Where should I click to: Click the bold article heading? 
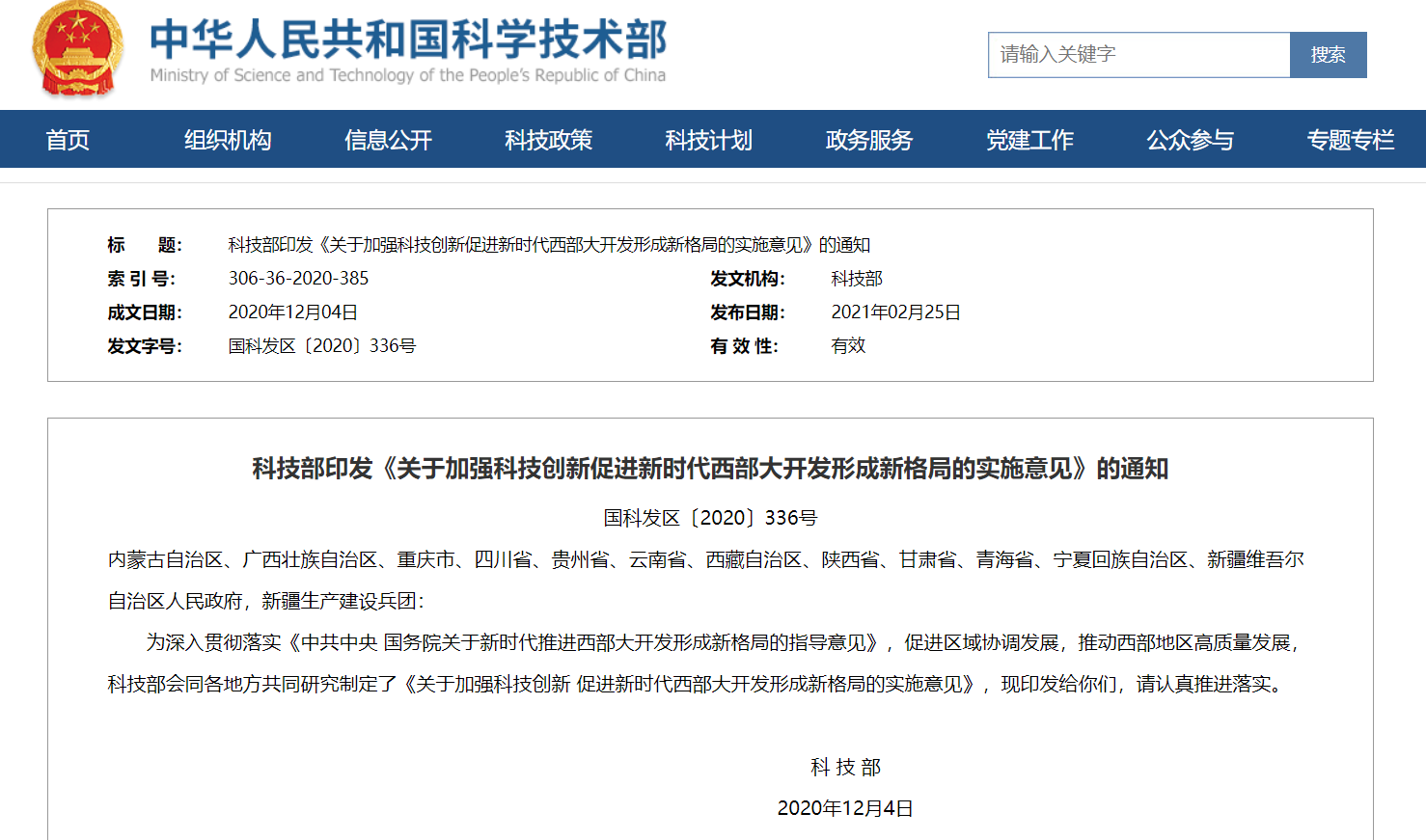coord(710,469)
